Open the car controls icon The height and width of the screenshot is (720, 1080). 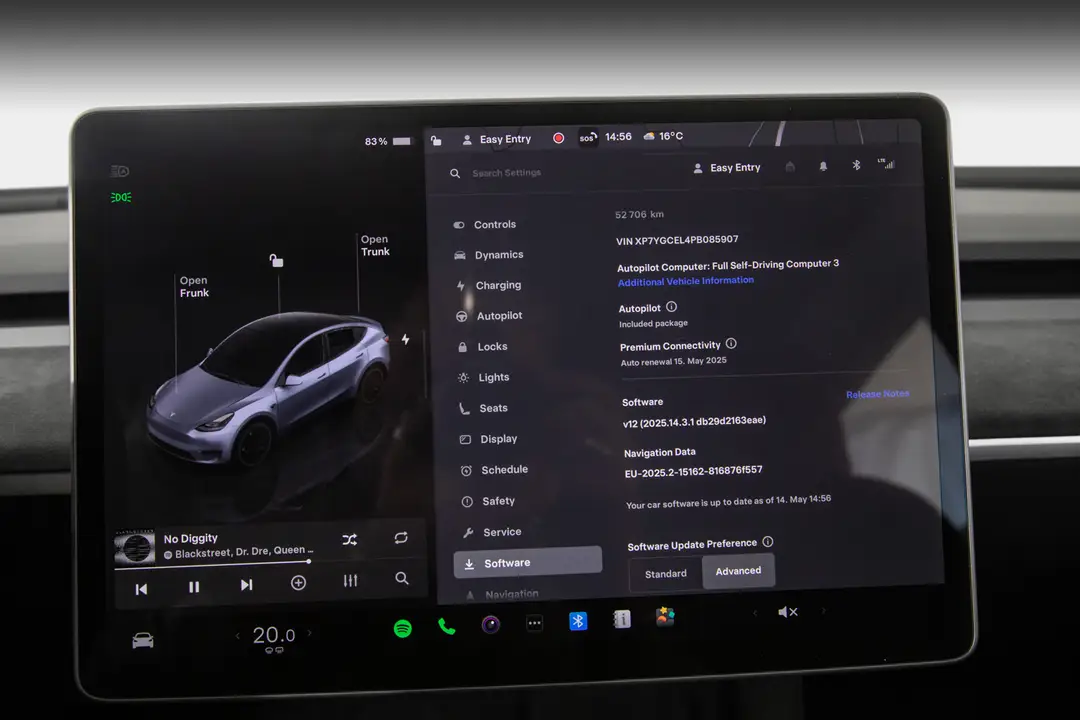[143, 641]
